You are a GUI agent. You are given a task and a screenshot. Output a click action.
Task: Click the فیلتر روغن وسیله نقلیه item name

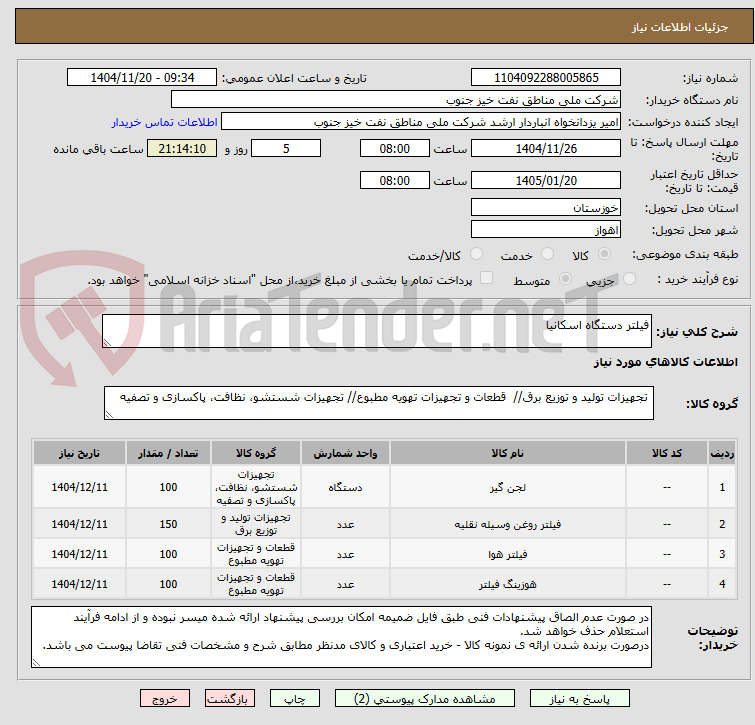pos(508,524)
